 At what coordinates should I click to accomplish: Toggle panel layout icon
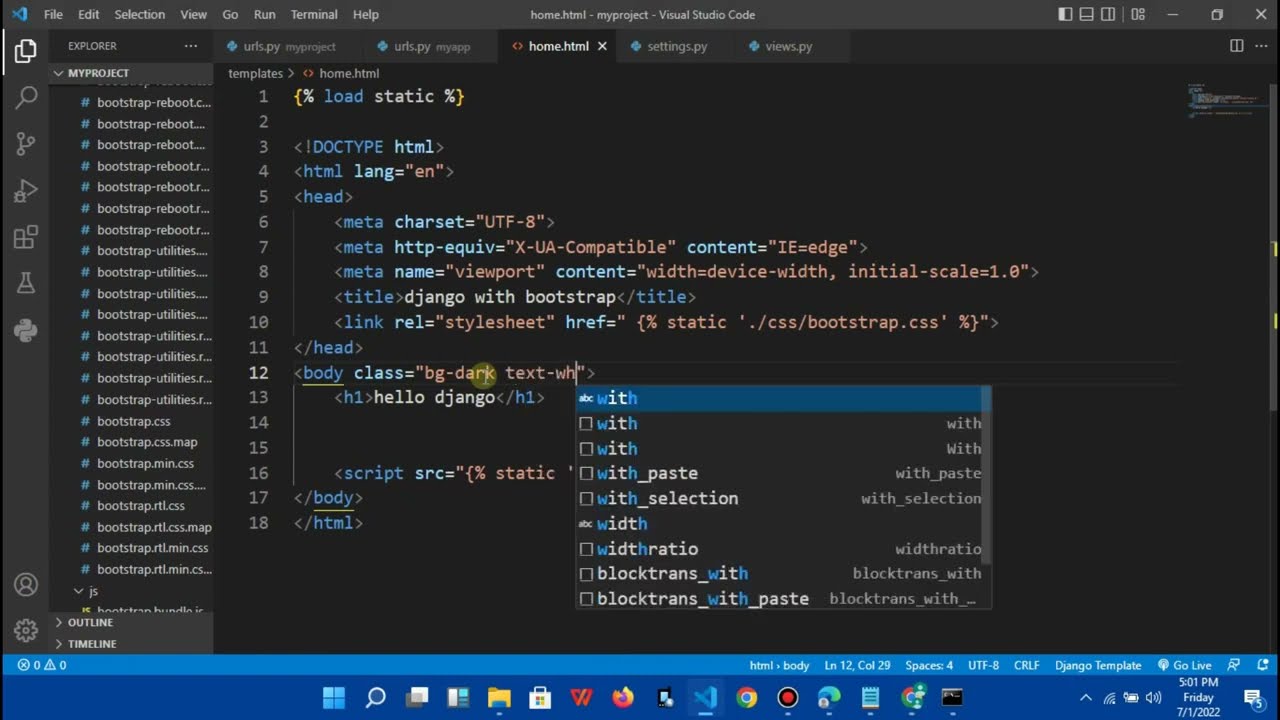coord(1087,14)
